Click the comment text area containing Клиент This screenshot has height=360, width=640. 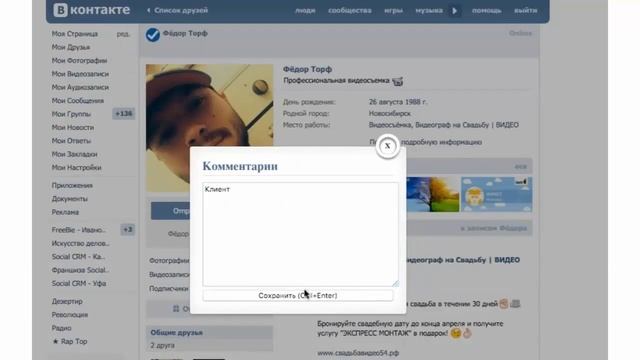point(300,234)
